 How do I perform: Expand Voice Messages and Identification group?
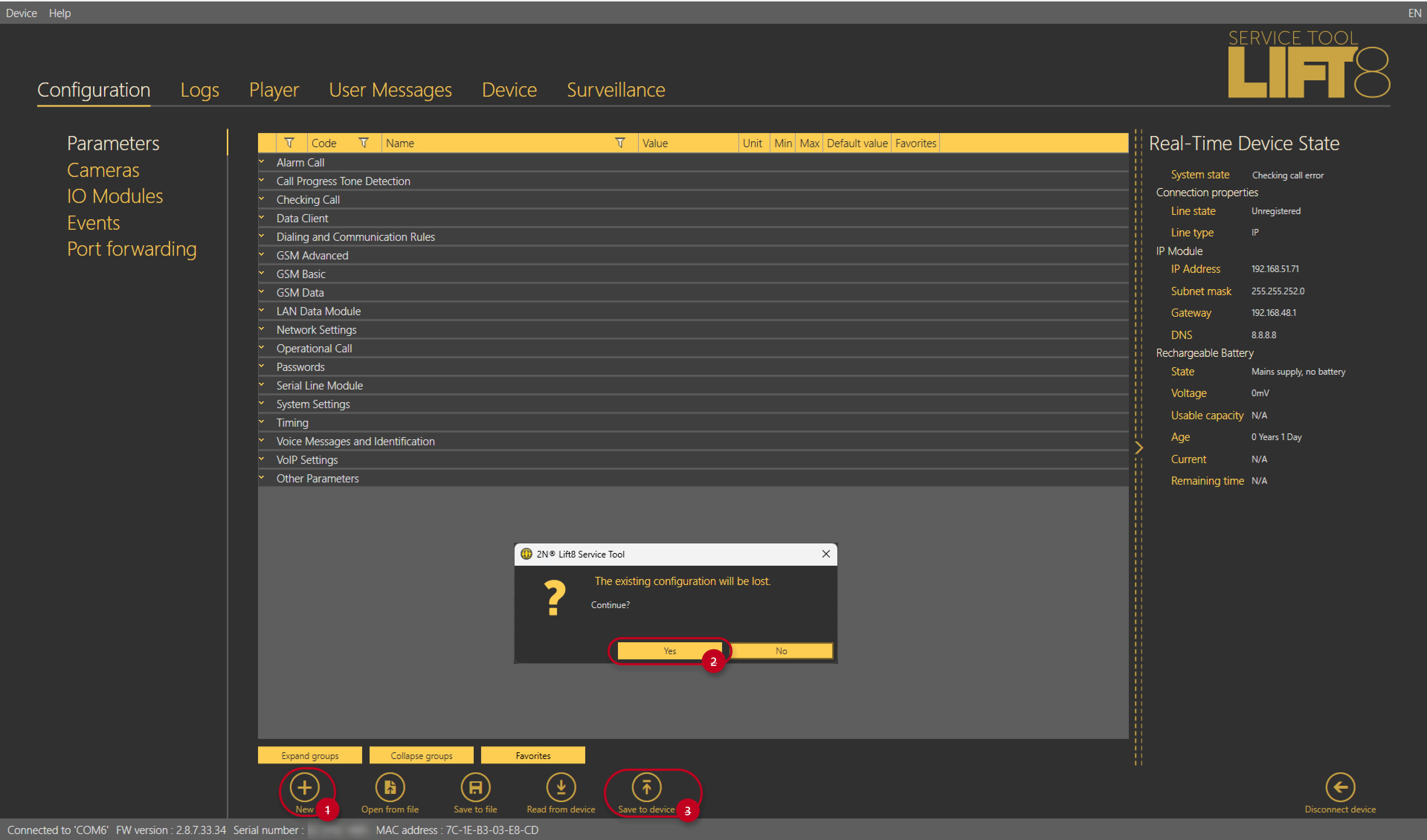click(262, 441)
